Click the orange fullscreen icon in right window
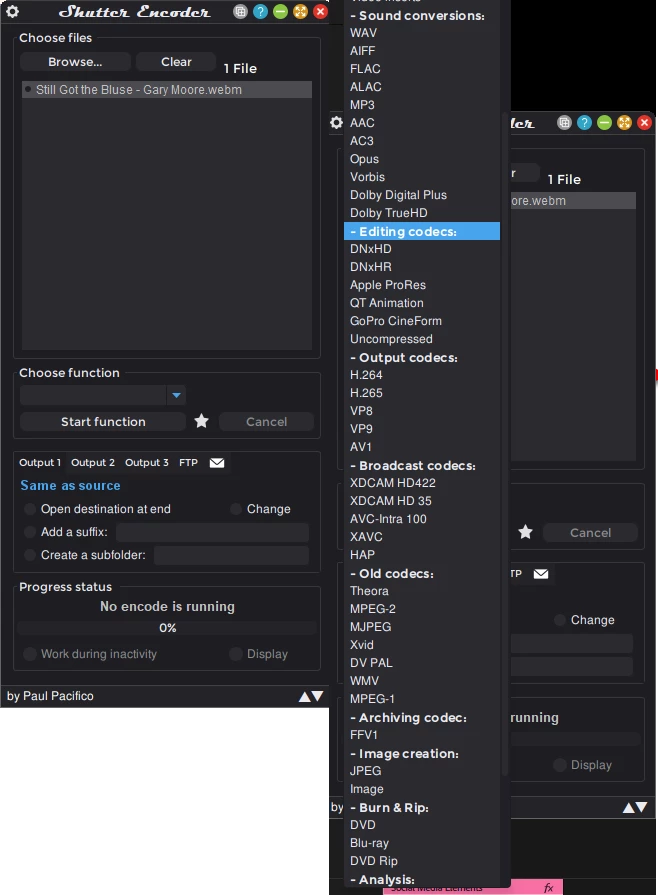Viewport: 658px width, 895px height. click(624, 123)
